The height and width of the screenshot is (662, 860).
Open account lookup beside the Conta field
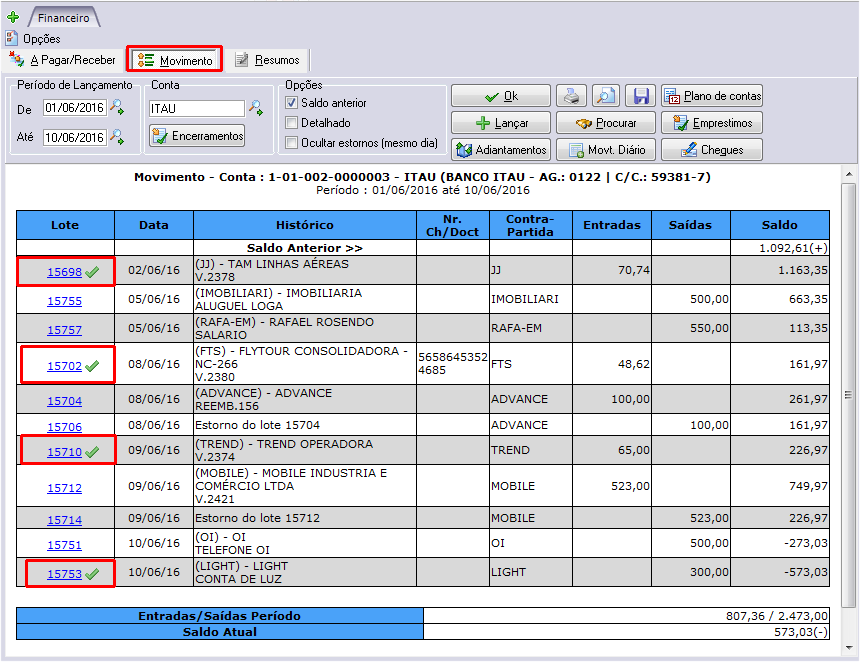[x=256, y=107]
